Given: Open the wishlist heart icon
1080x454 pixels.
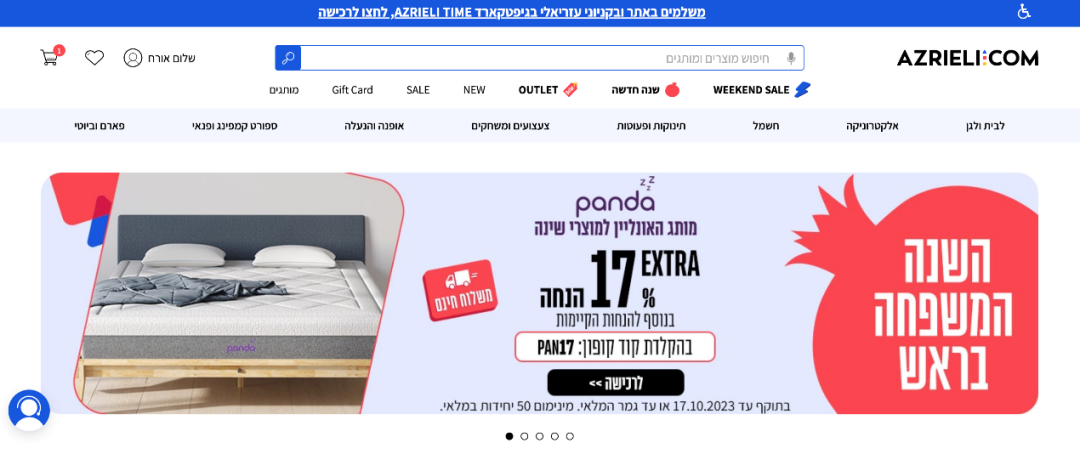Looking at the screenshot, I should (94, 58).
